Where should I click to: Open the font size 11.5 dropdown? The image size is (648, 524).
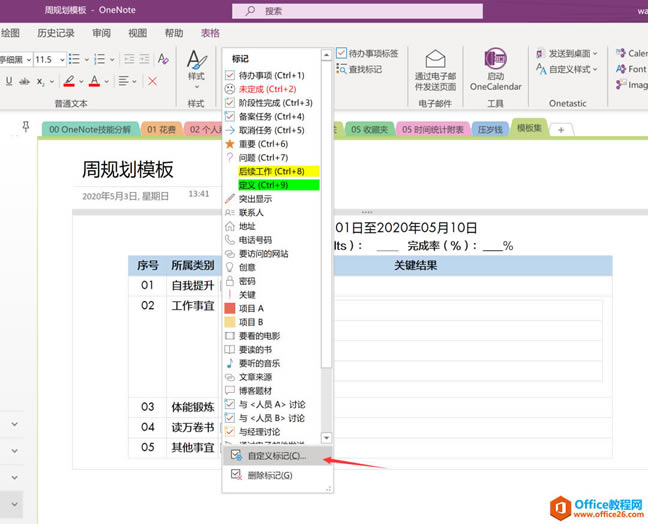62,60
